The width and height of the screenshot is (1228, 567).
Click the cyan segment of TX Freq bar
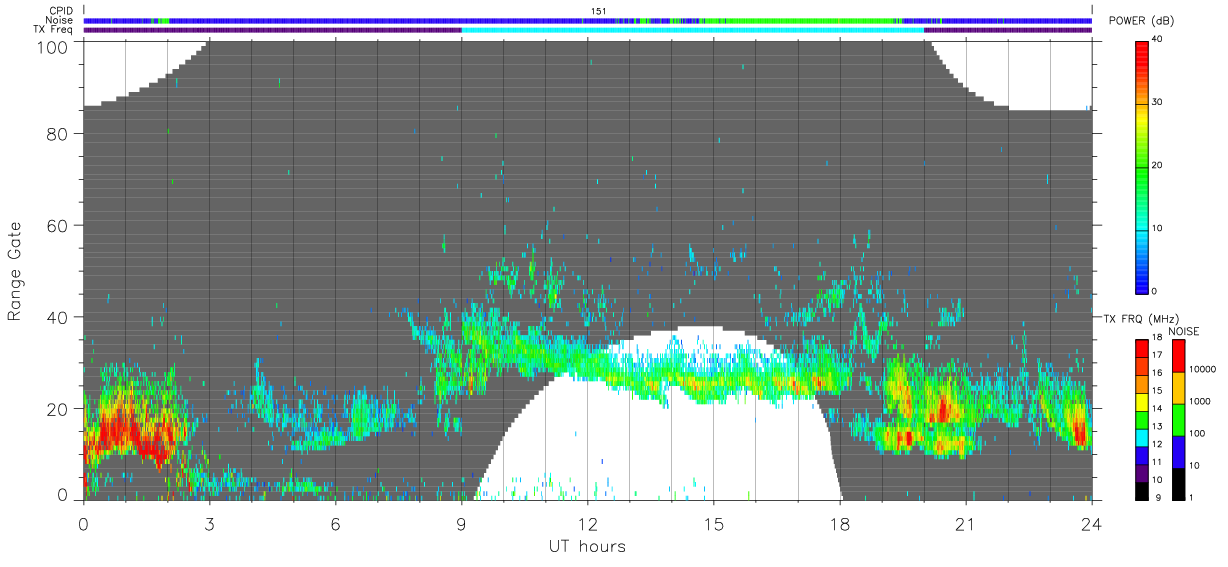point(692,30)
